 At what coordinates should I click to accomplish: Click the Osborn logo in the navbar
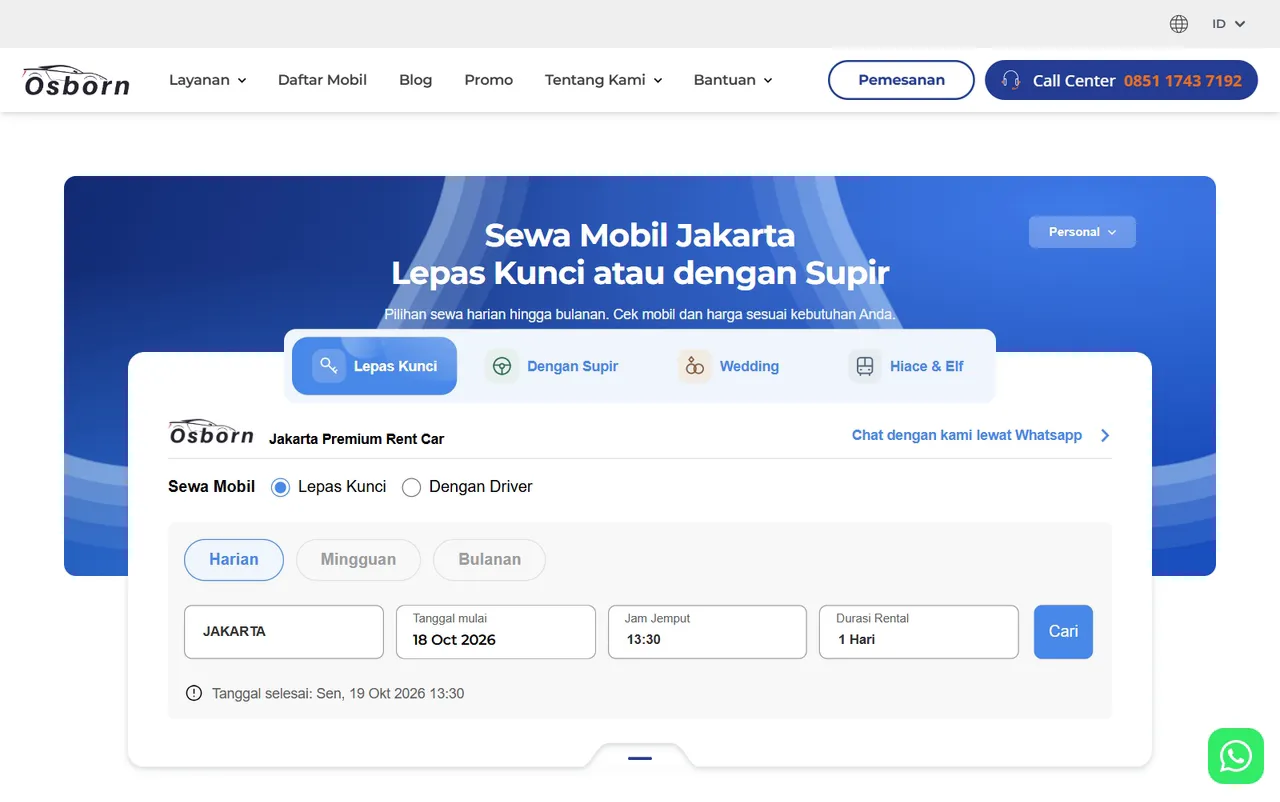coord(76,80)
